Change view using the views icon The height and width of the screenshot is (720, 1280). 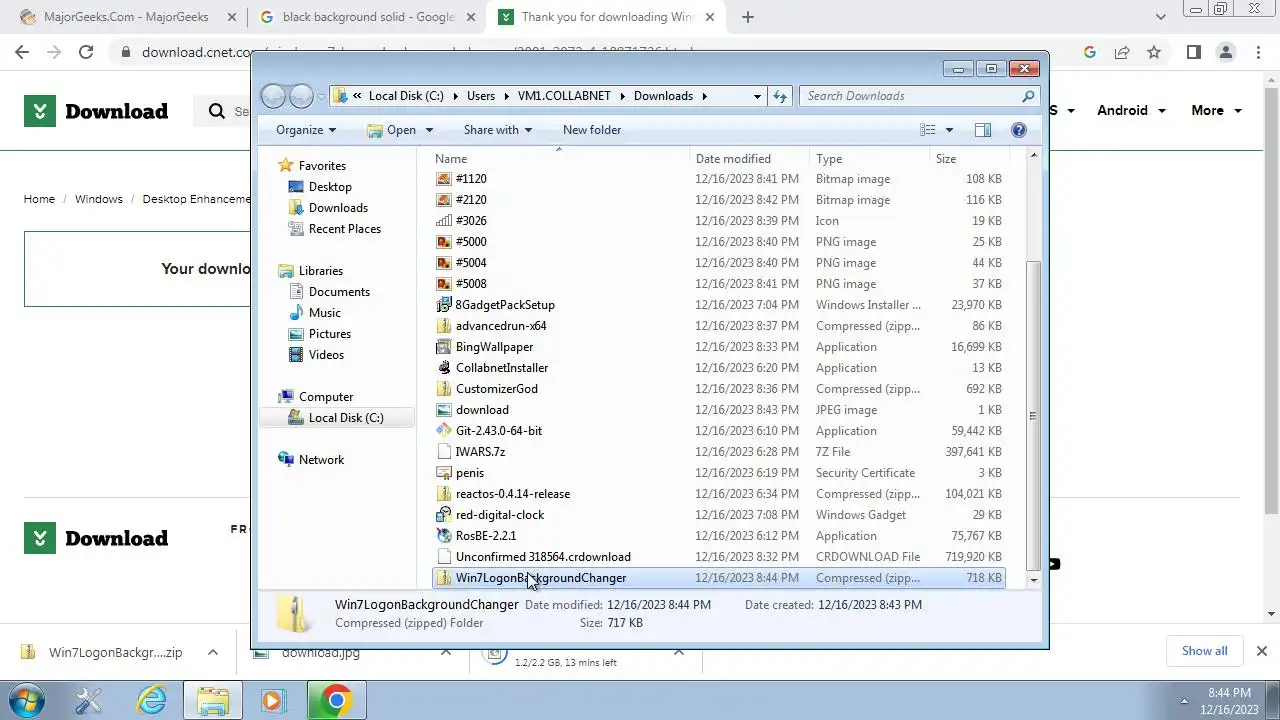click(x=928, y=130)
